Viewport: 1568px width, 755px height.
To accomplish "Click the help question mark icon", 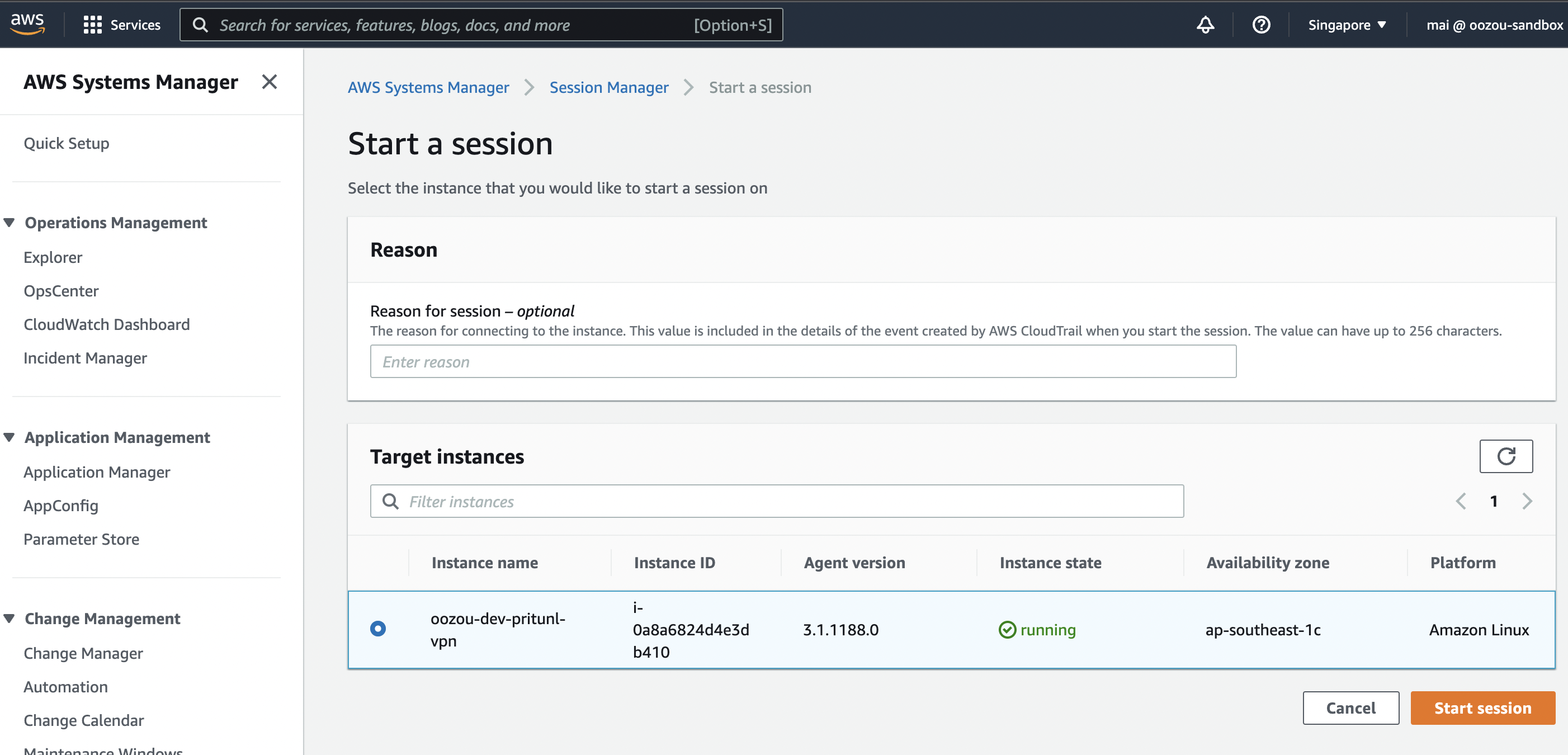I will click(1260, 25).
